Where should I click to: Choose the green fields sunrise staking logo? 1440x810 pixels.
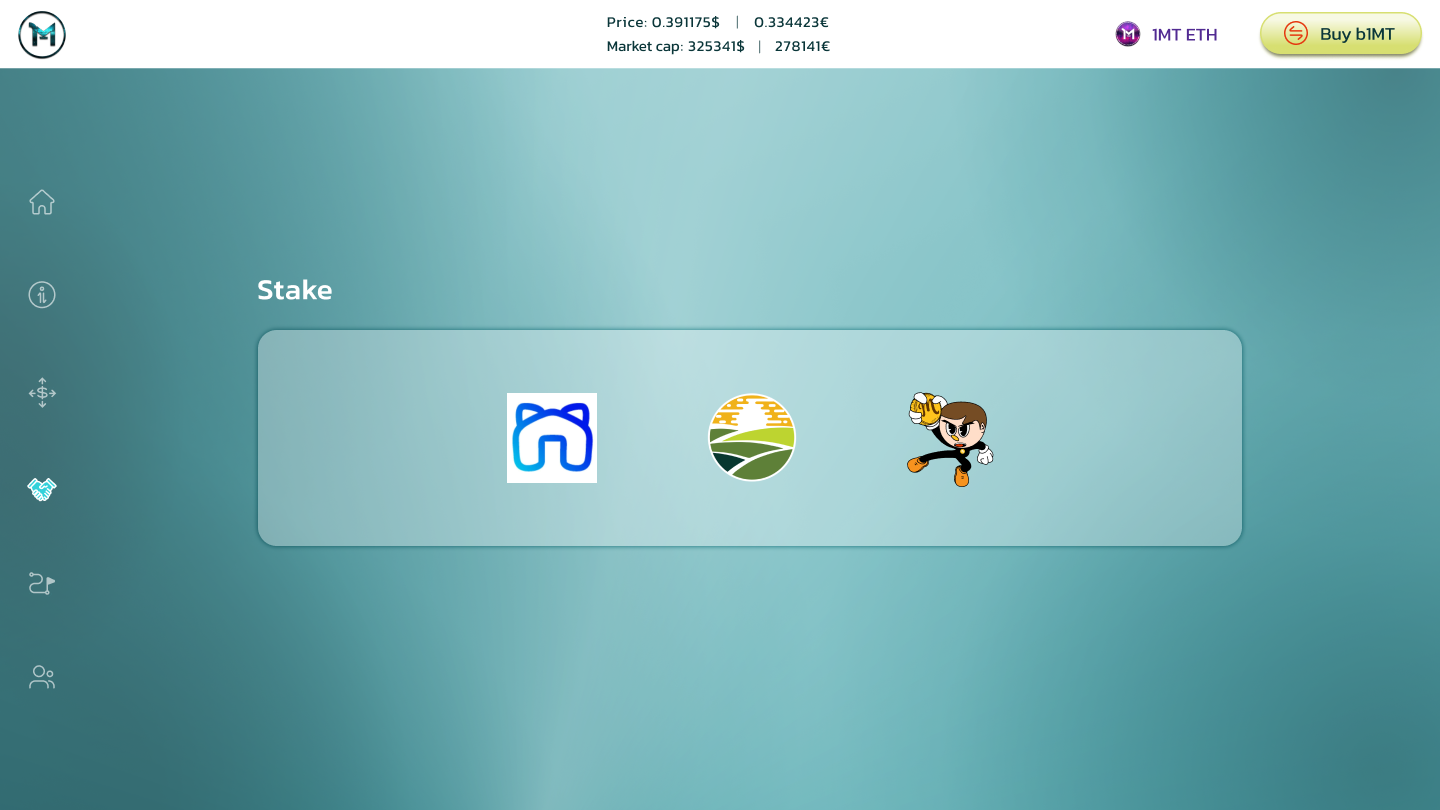[752, 437]
